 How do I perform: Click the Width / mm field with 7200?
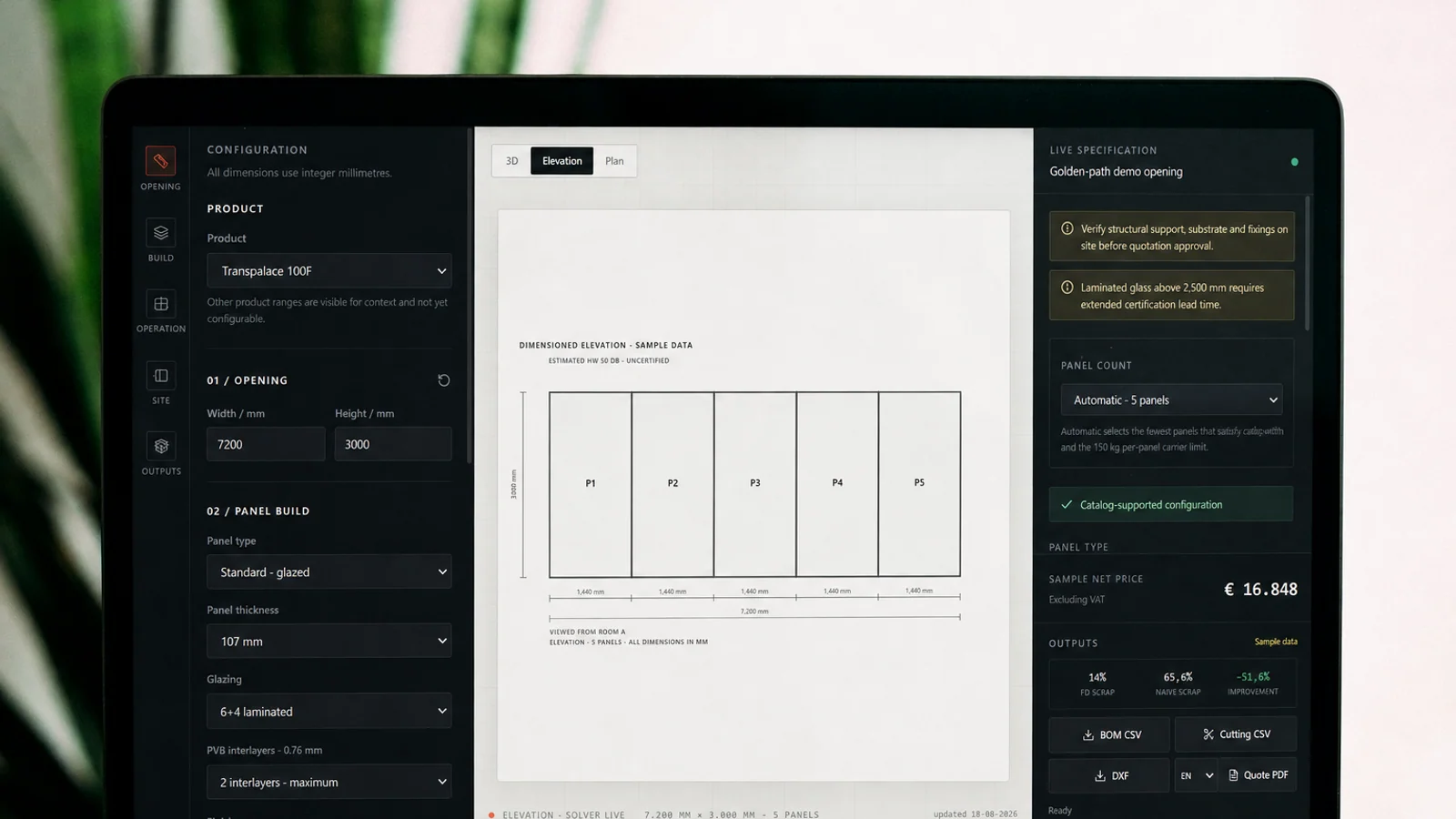pos(266,444)
